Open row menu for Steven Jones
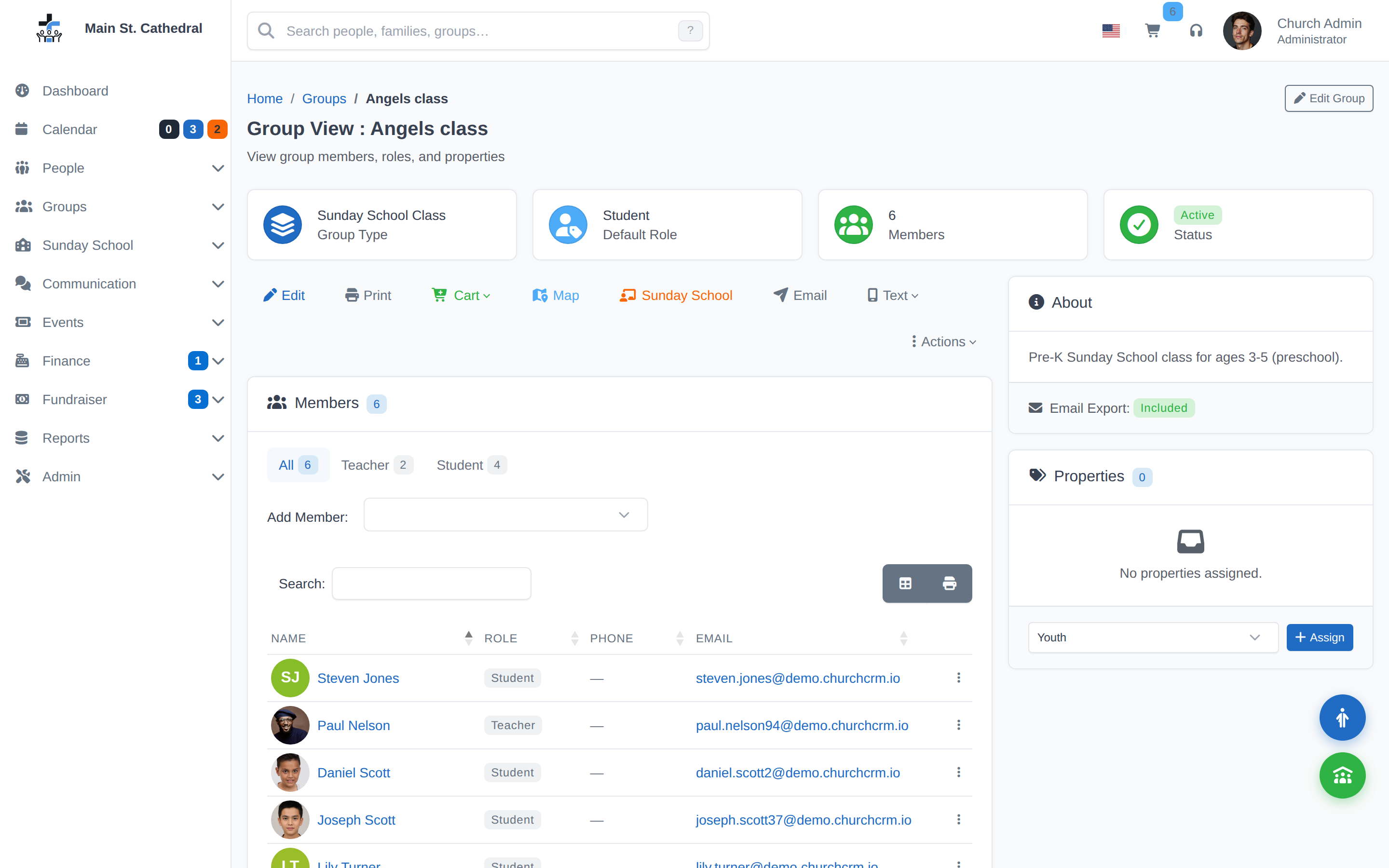Viewport: 1389px width, 868px height. click(958, 678)
